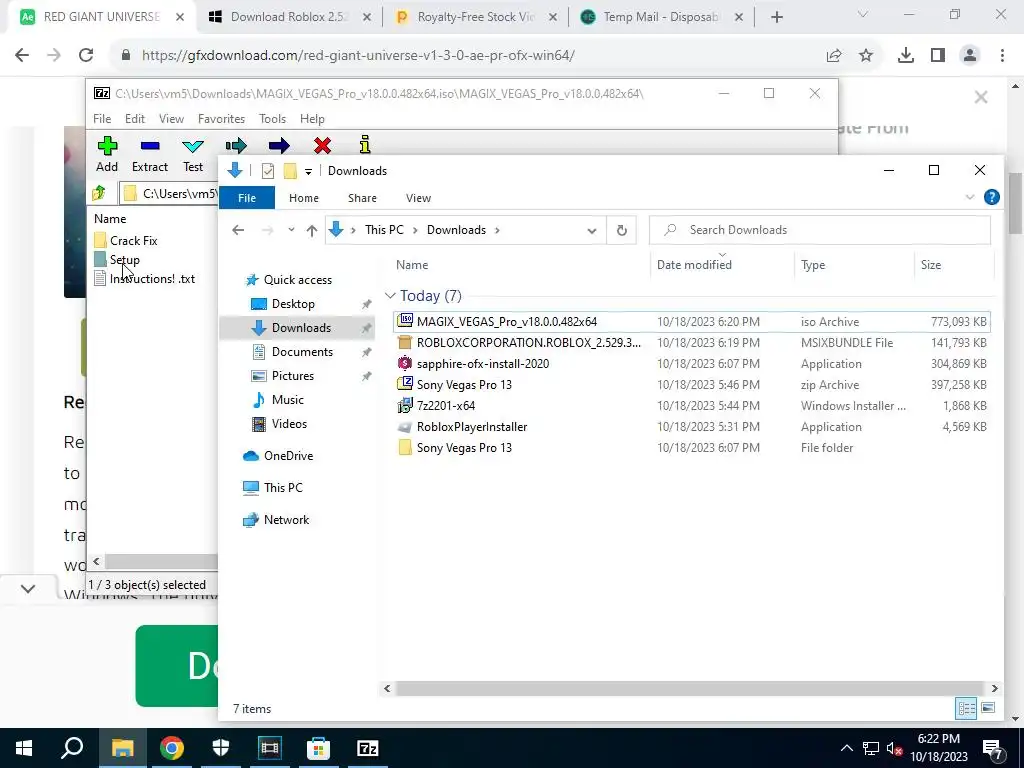Select Sony Vegas Pro 13 file folder
This screenshot has height=768, width=1024.
692,448
